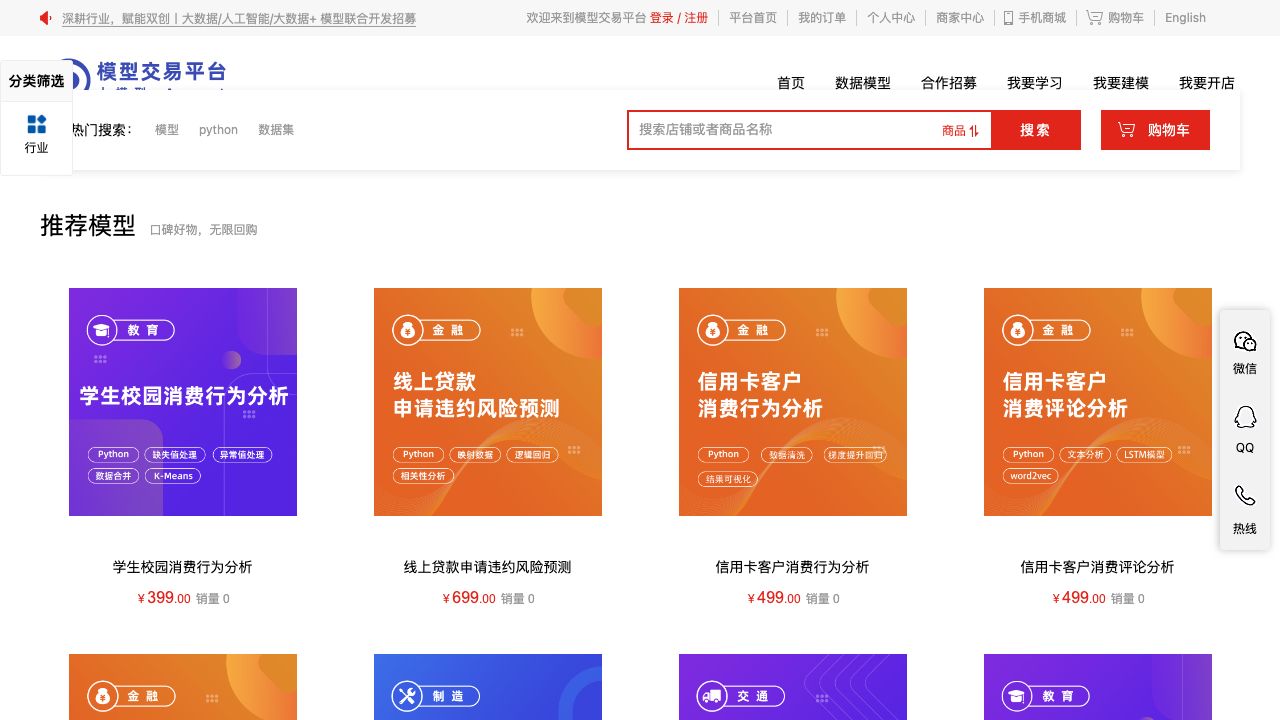Switch the site language to English

tap(1184, 18)
